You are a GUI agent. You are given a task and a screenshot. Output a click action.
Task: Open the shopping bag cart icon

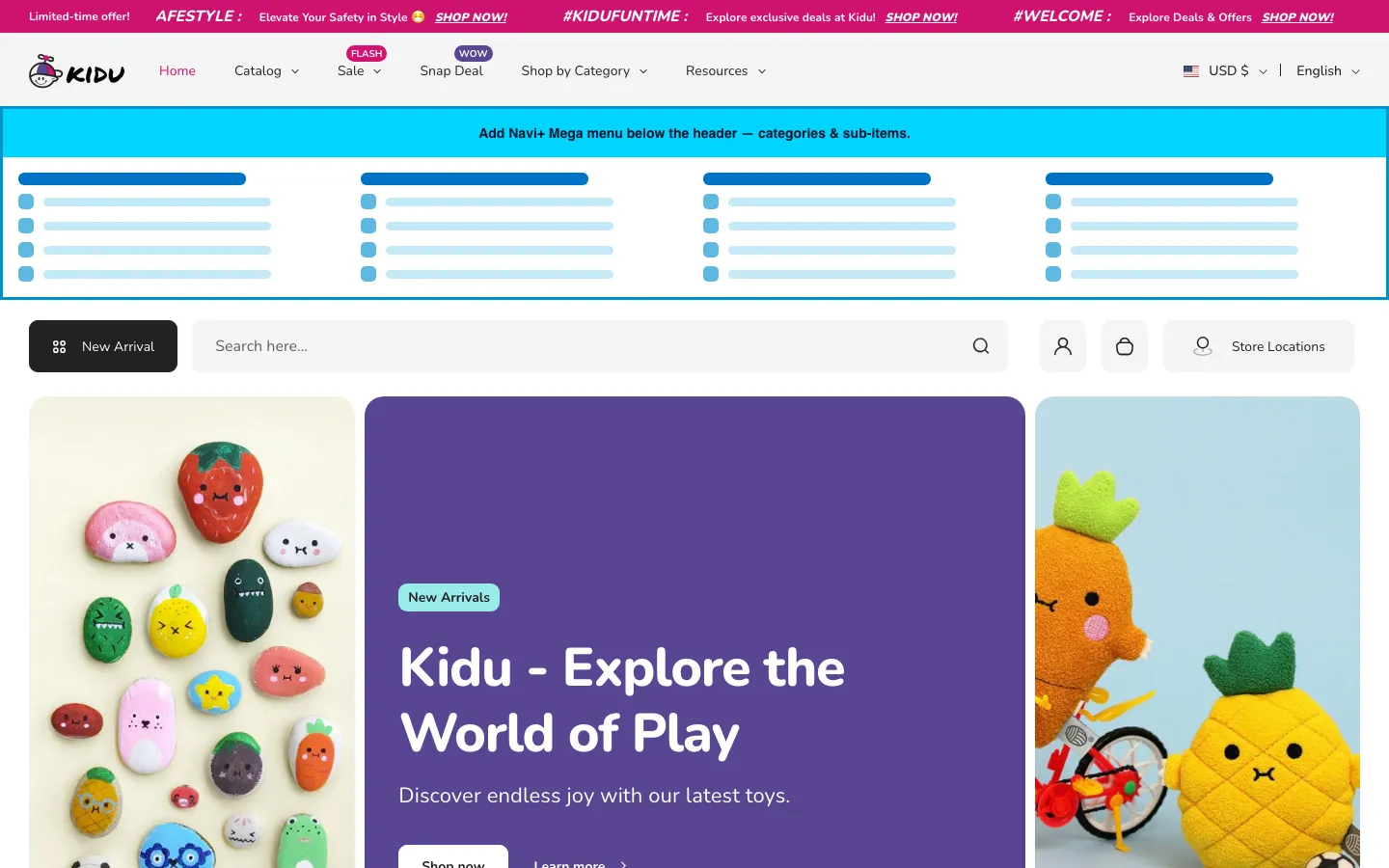pyautogui.click(x=1125, y=346)
